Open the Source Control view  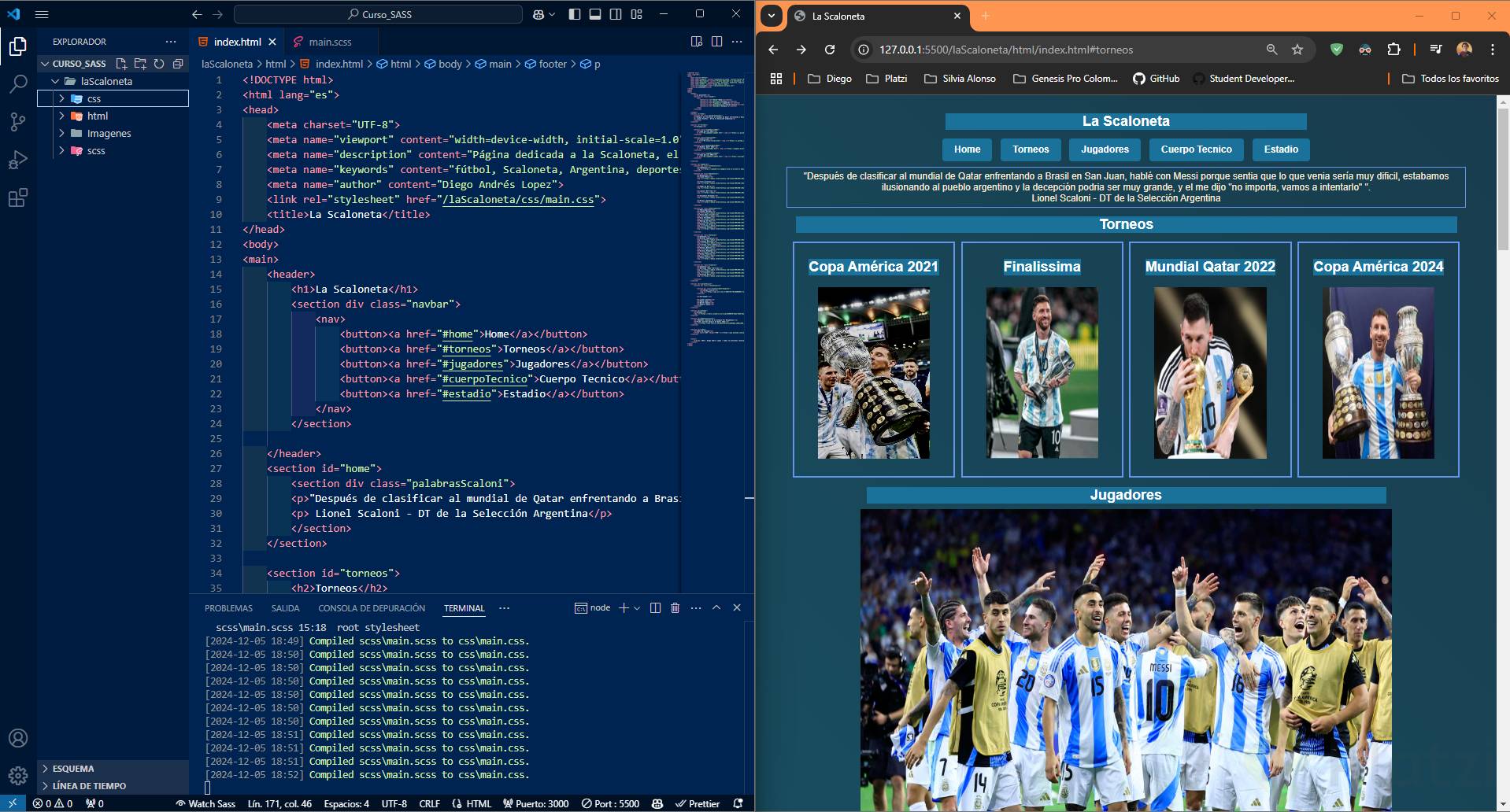[x=17, y=121]
